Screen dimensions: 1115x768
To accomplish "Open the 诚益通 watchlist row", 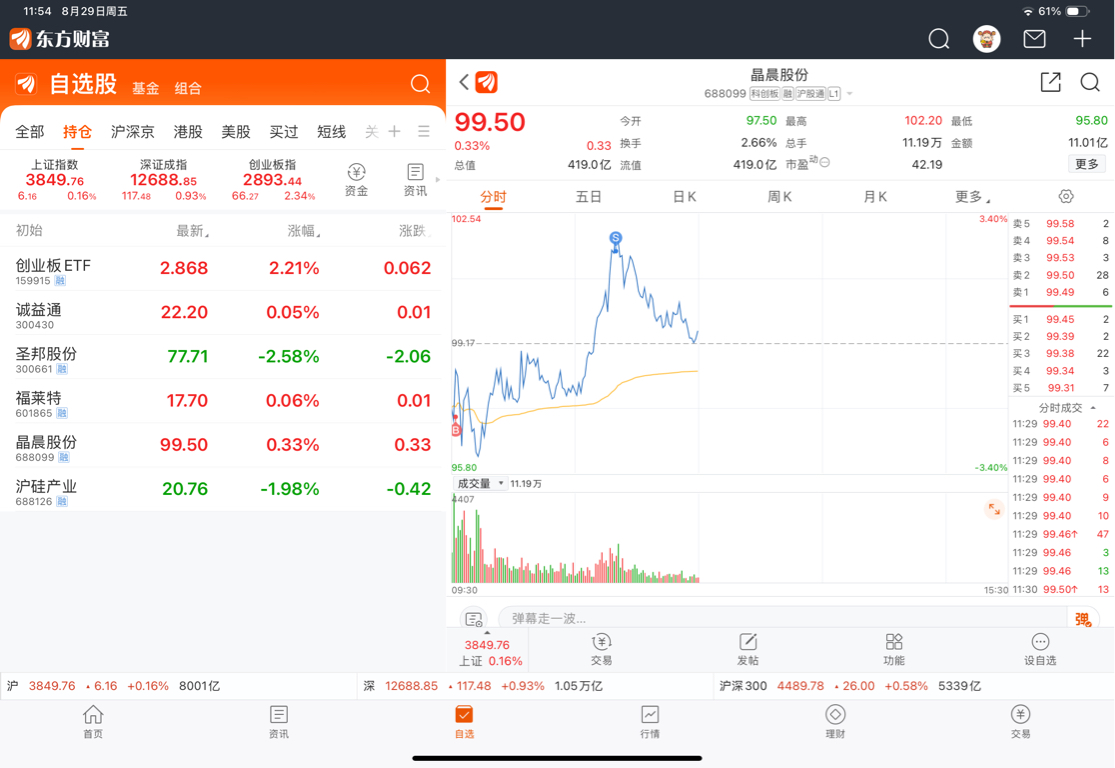I will pyautogui.click(x=223, y=313).
